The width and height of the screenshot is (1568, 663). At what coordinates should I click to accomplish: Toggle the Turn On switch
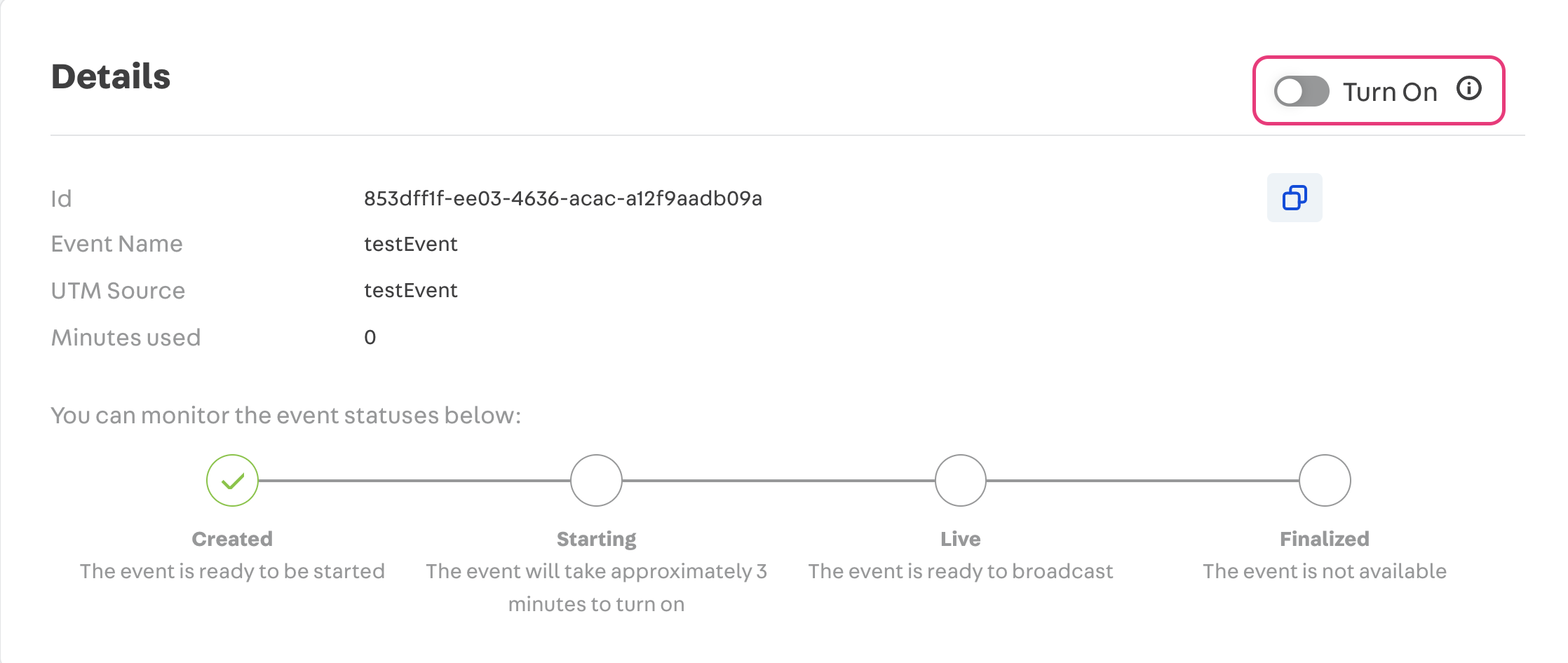1302,91
